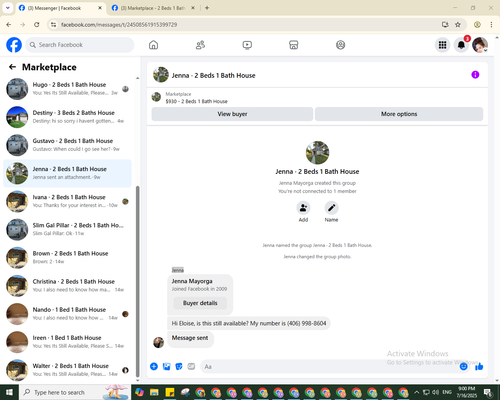Open the Watch video icon
The height and width of the screenshot is (400, 500).
click(247, 45)
